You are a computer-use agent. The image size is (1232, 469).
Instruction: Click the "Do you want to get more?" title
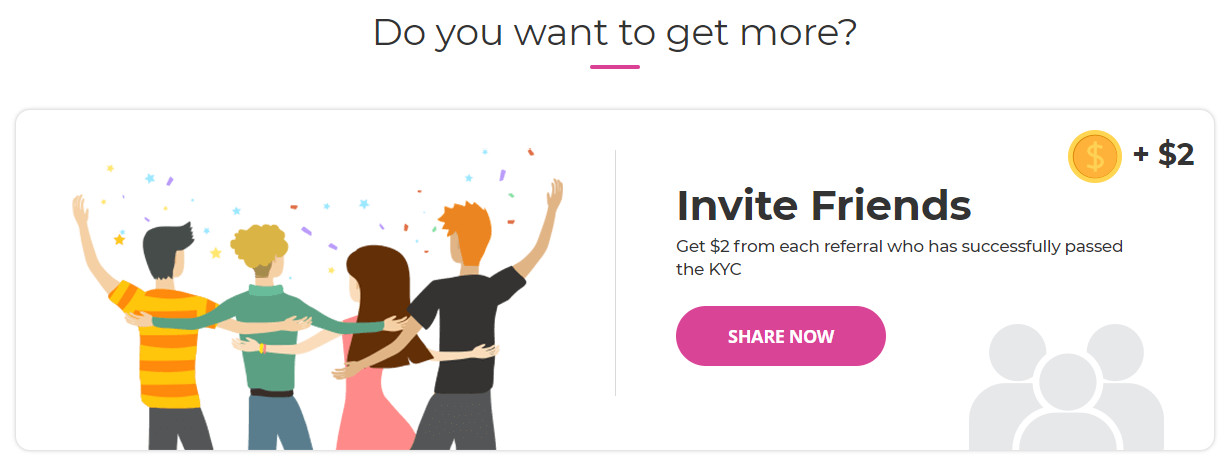[x=615, y=33]
